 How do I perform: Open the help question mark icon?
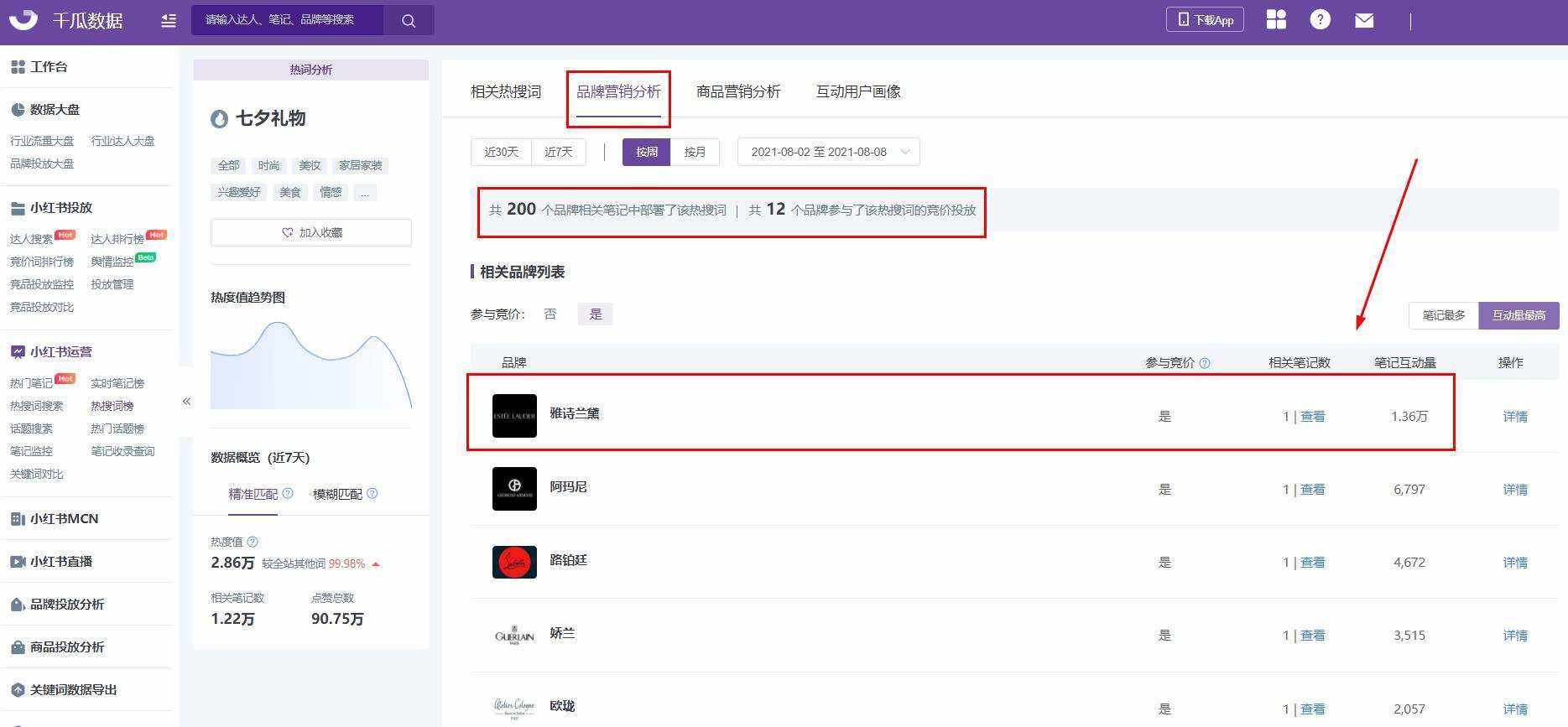1320,19
